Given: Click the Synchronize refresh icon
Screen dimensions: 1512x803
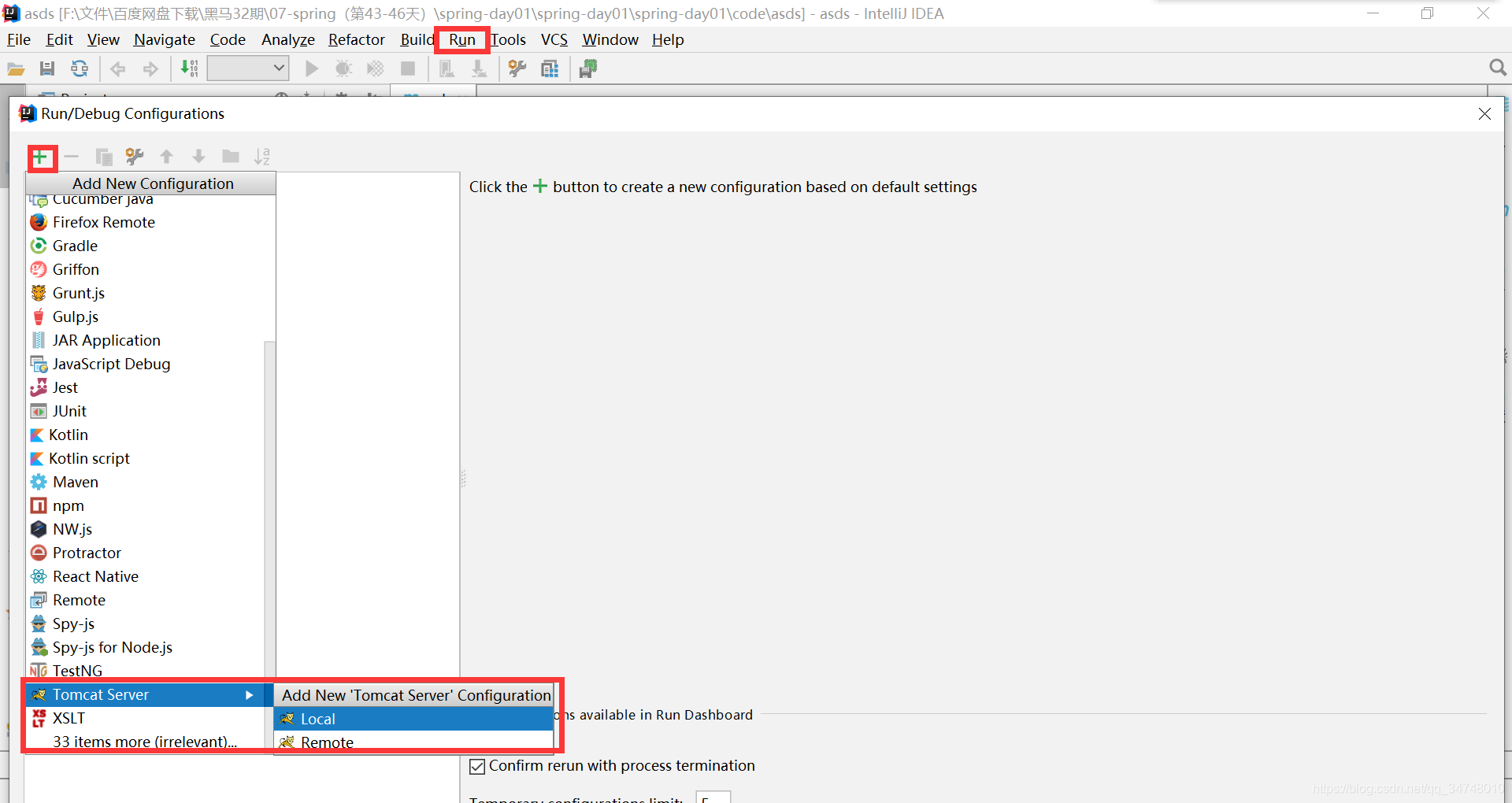Looking at the screenshot, I should pos(80,69).
